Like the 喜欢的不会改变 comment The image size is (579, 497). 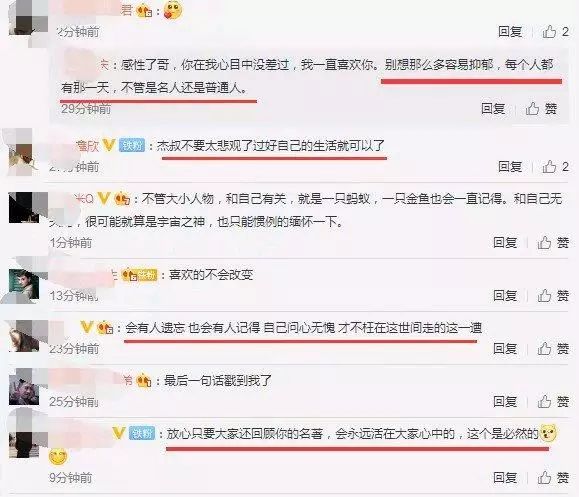(553, 295)
